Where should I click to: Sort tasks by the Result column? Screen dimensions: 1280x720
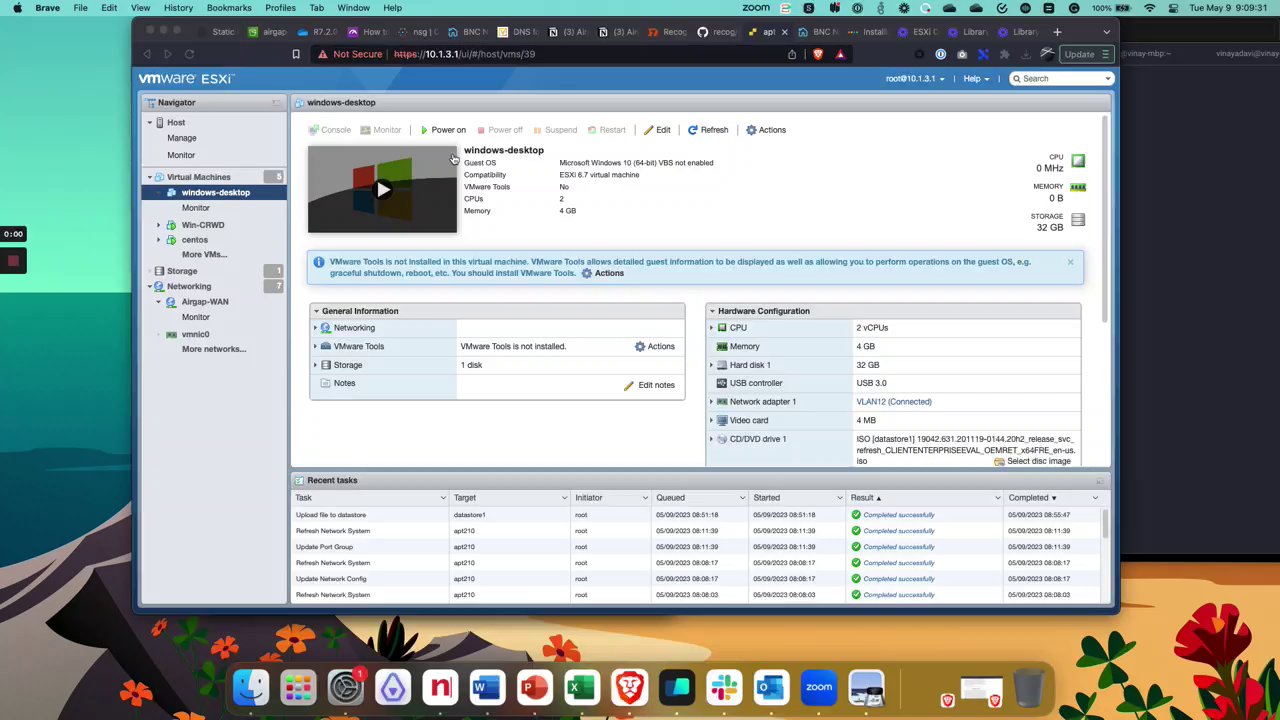pos(865,498)
